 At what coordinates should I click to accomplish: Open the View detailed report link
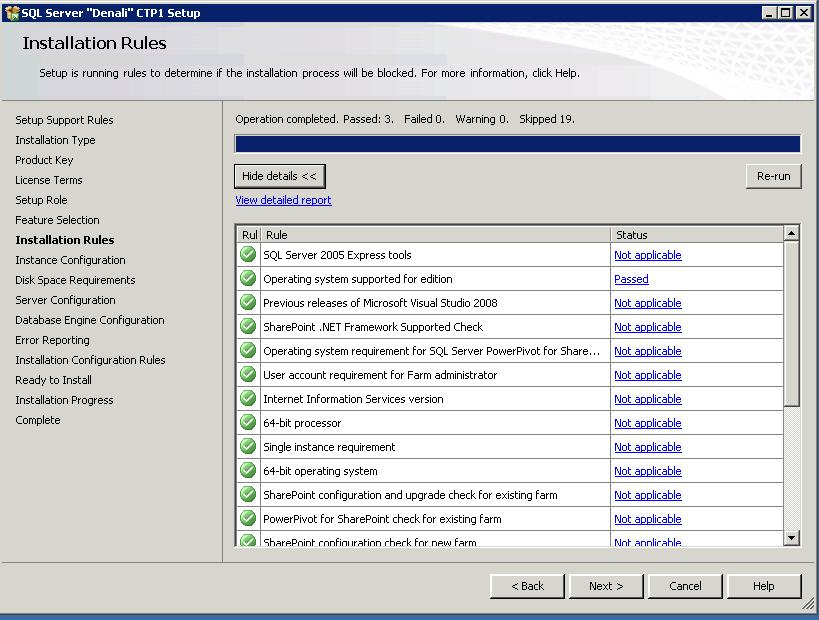point(283,200)
